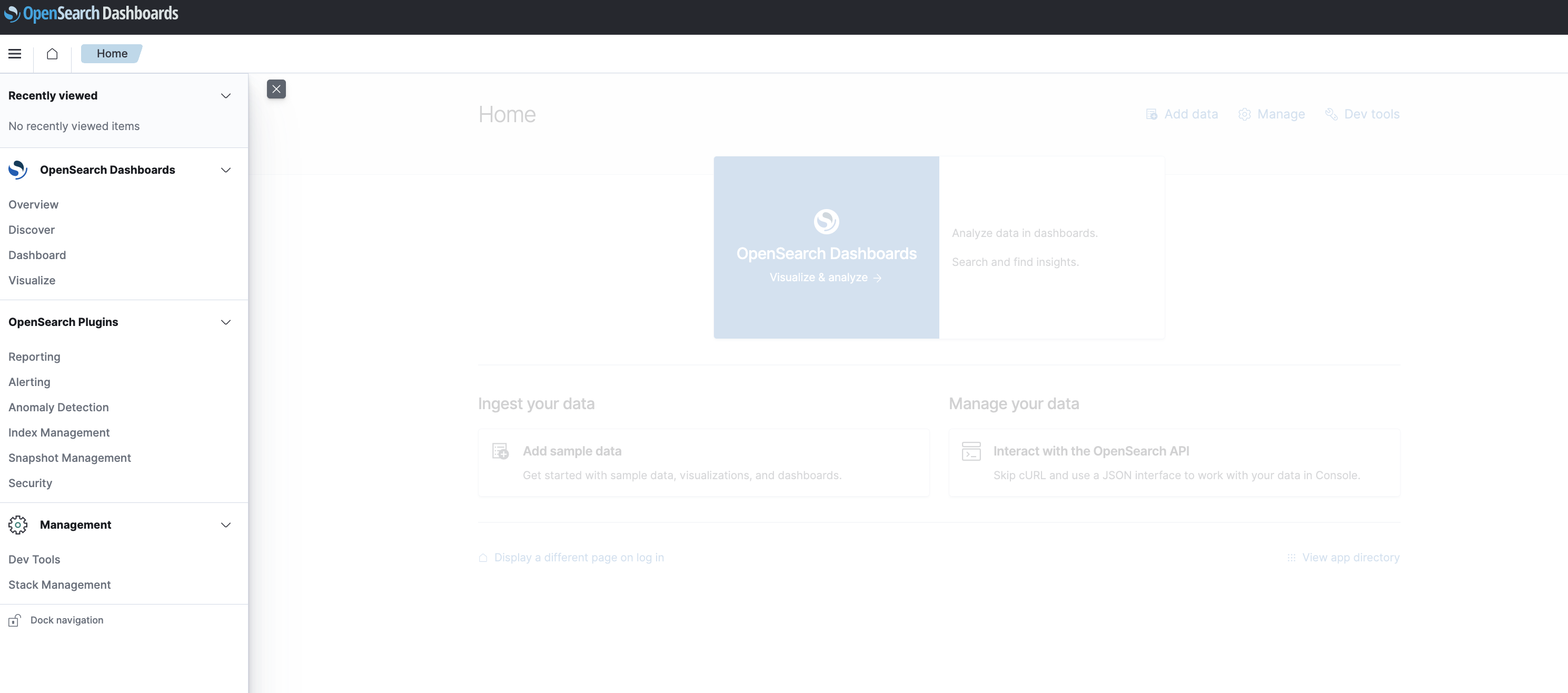This screenshot has width=1568, height=693.
Task: Click the Add sample data panel
Action: (703, 463)
